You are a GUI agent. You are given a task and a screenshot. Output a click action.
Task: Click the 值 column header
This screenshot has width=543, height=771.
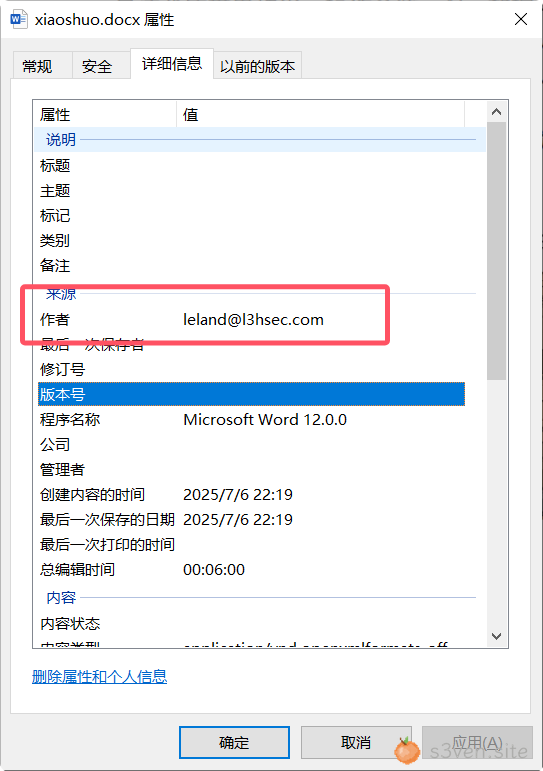pos(320,114)
